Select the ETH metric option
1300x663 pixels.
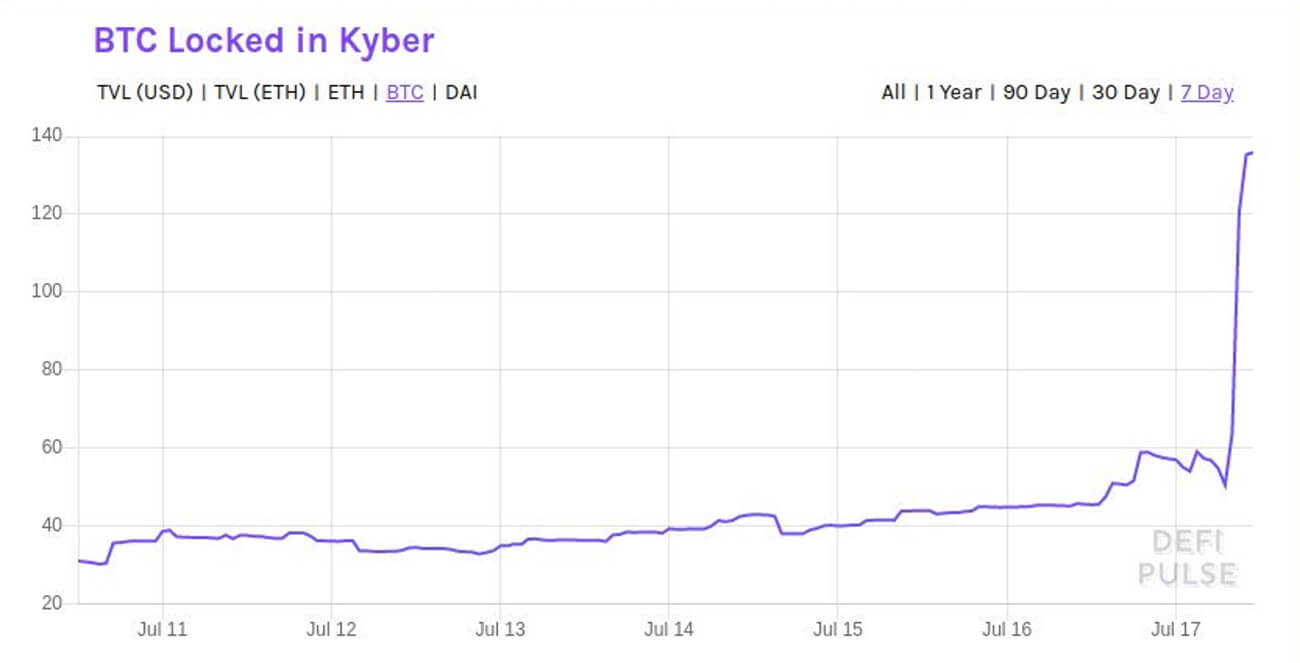coord(345,92)
